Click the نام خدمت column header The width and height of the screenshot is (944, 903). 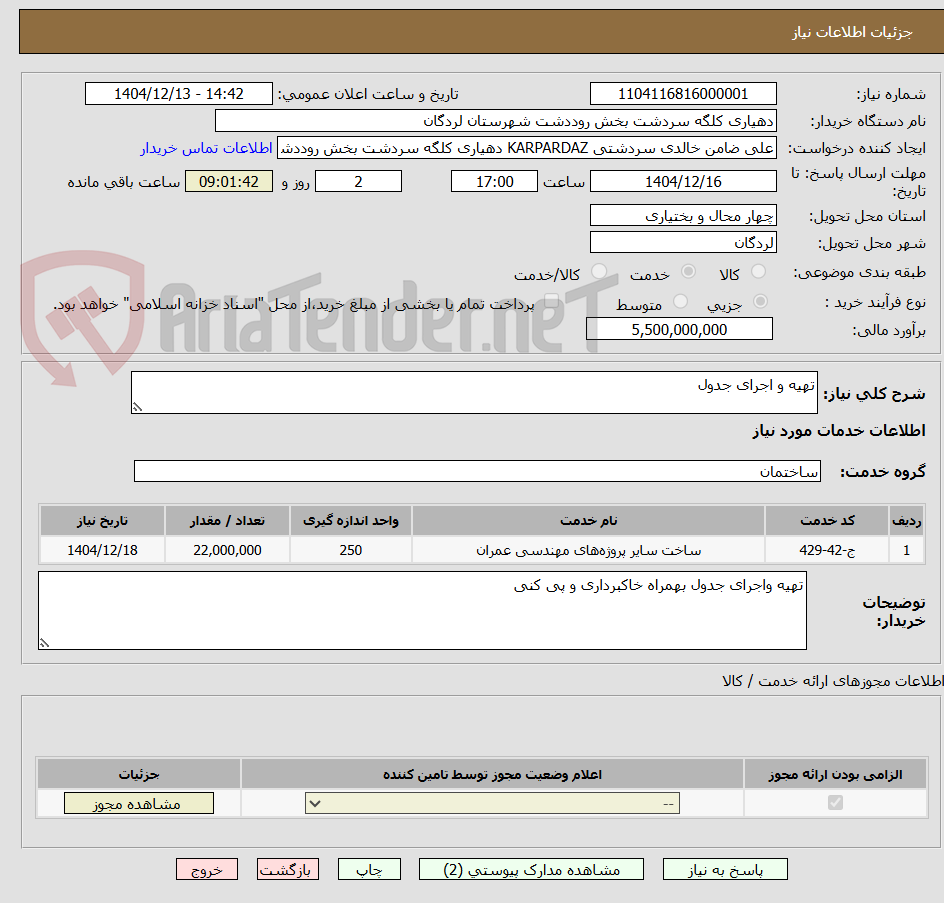coord(588,521)
